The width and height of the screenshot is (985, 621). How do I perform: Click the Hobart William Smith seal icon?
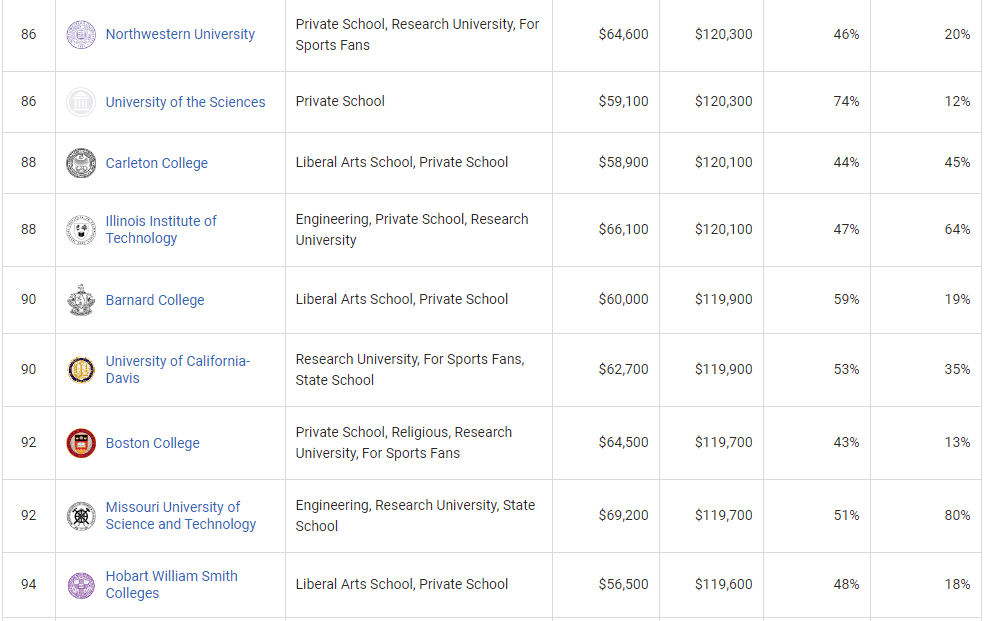(x=81, y=585)
